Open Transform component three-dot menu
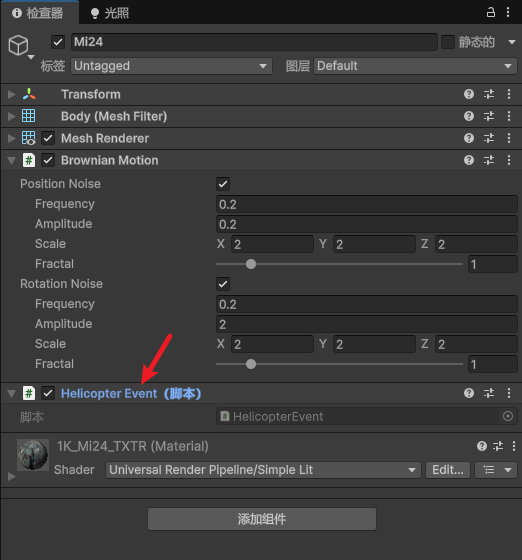Image resolution: width=522 pixels, height=560 pixels. tap(509, 94)
